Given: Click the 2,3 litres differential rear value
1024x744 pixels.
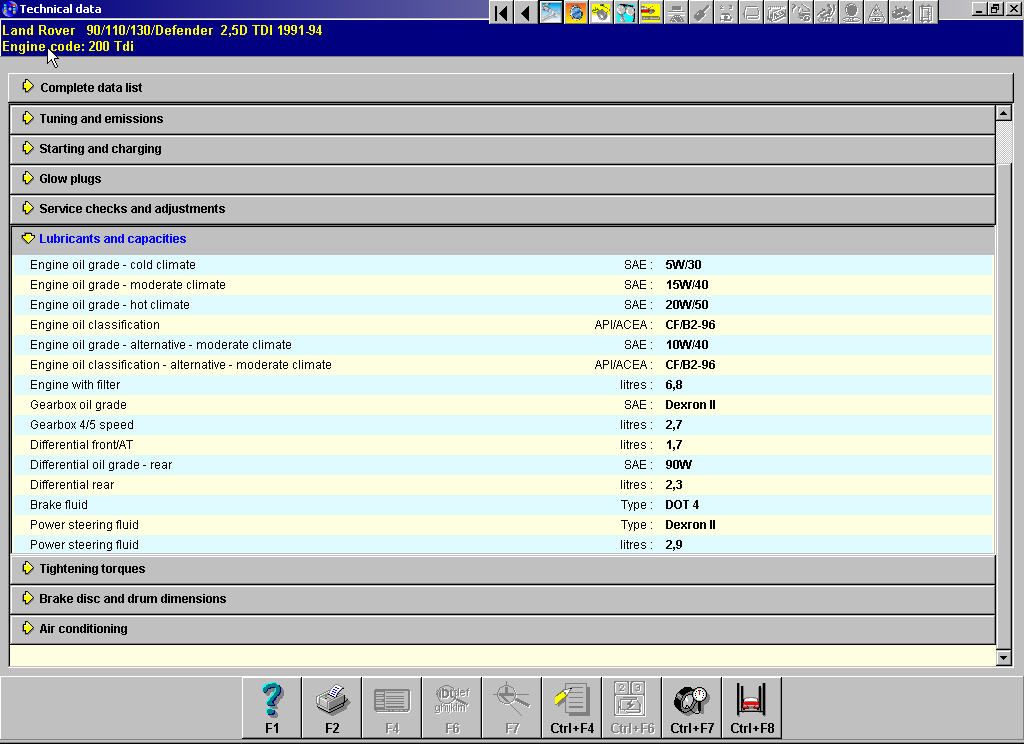Looking at the screenshot, I should coord(674,485).
